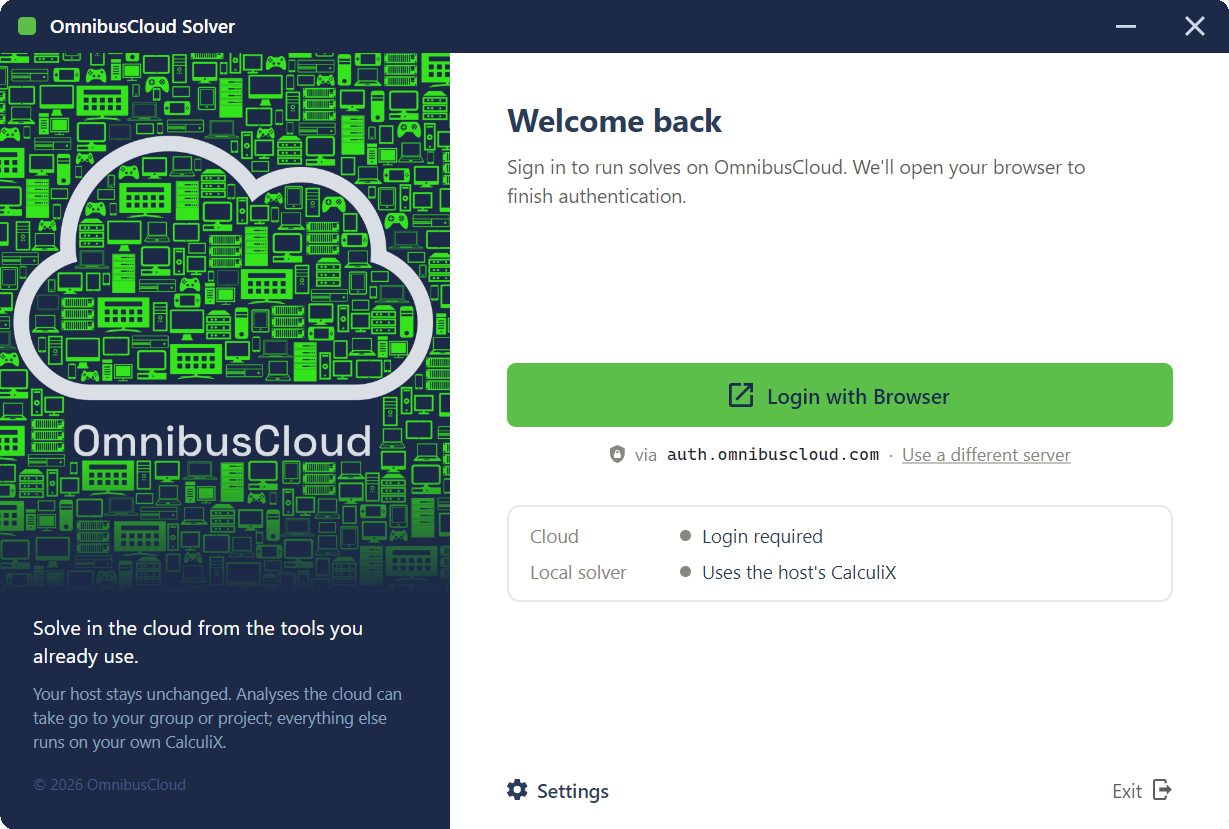Click the Exit button
The width and height of the screenshot is (1229, 829).
(x=1142, y=791)
